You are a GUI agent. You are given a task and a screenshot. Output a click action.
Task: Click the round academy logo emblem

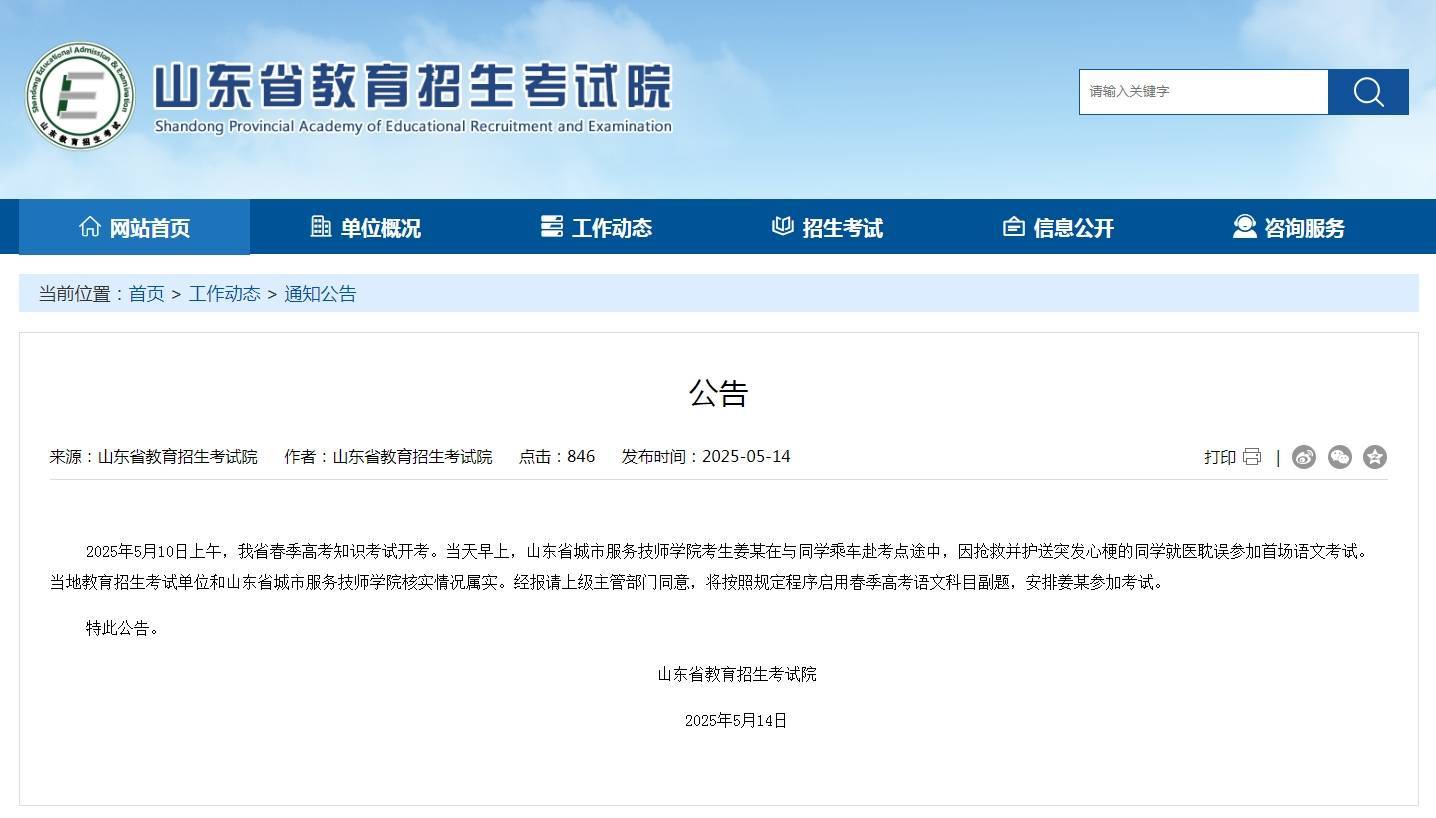(x=80, y=96)
